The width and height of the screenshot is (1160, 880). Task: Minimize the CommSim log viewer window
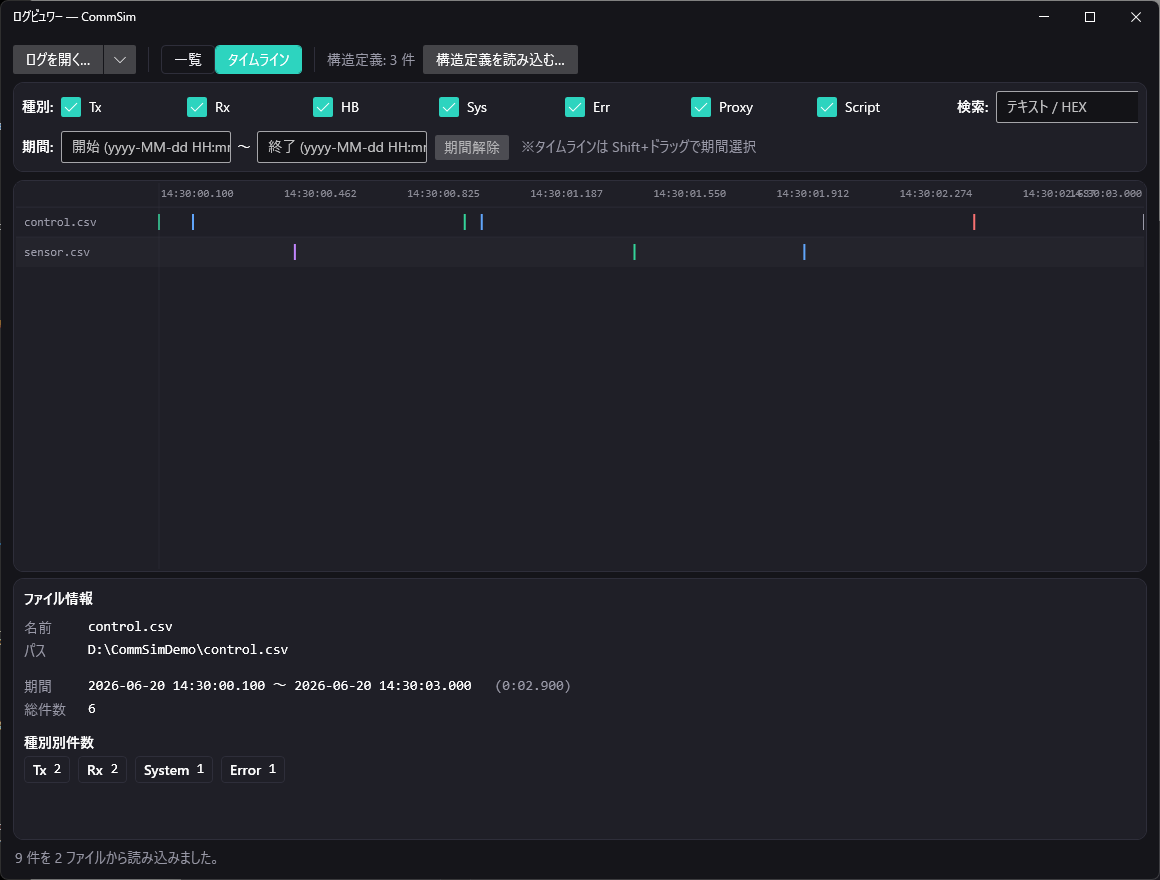pos(1044,16)
